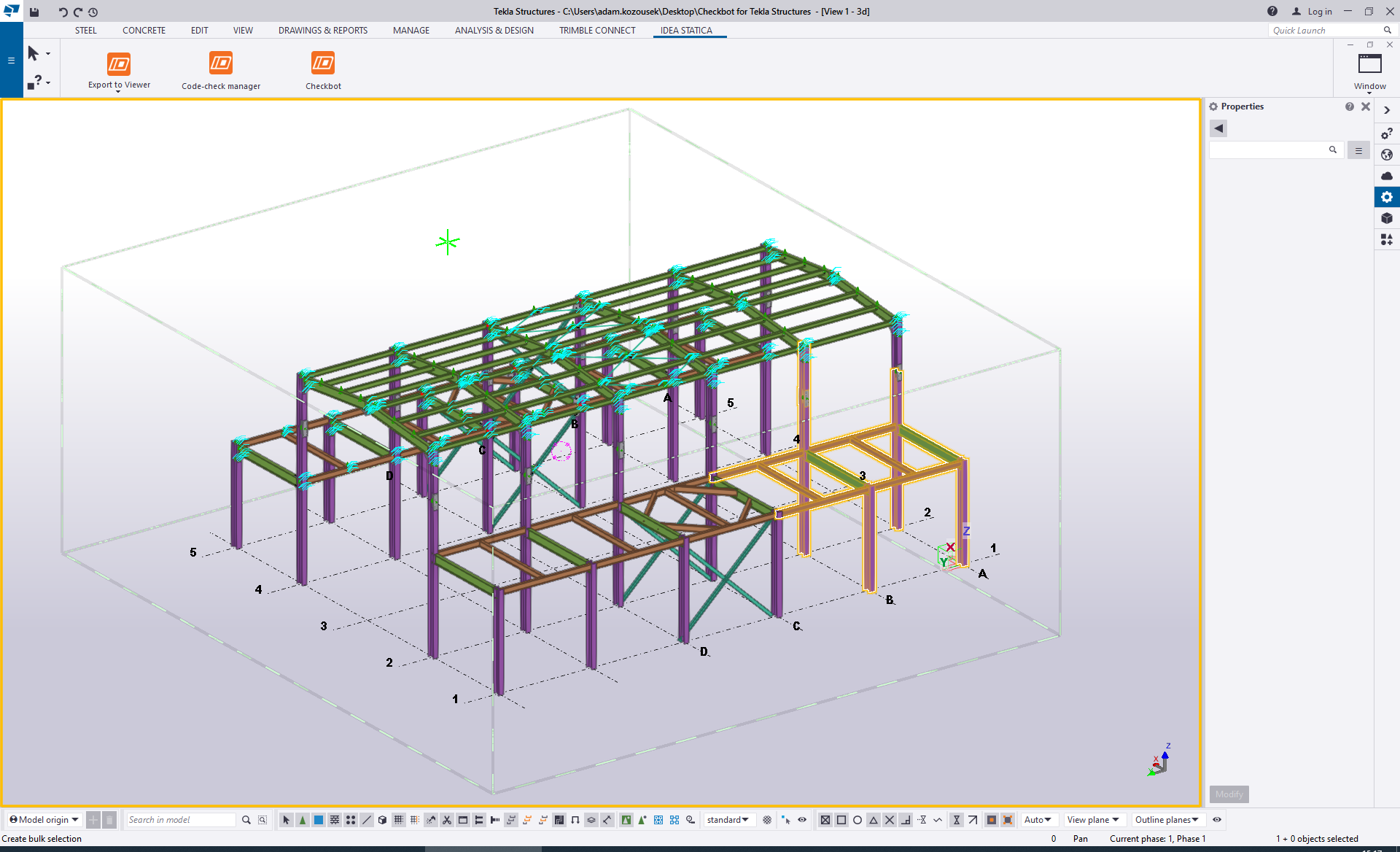Open the standard selection filter dropdown
Image resolution: width=1400 pixels, height=852 pixels.
(728, 820)
